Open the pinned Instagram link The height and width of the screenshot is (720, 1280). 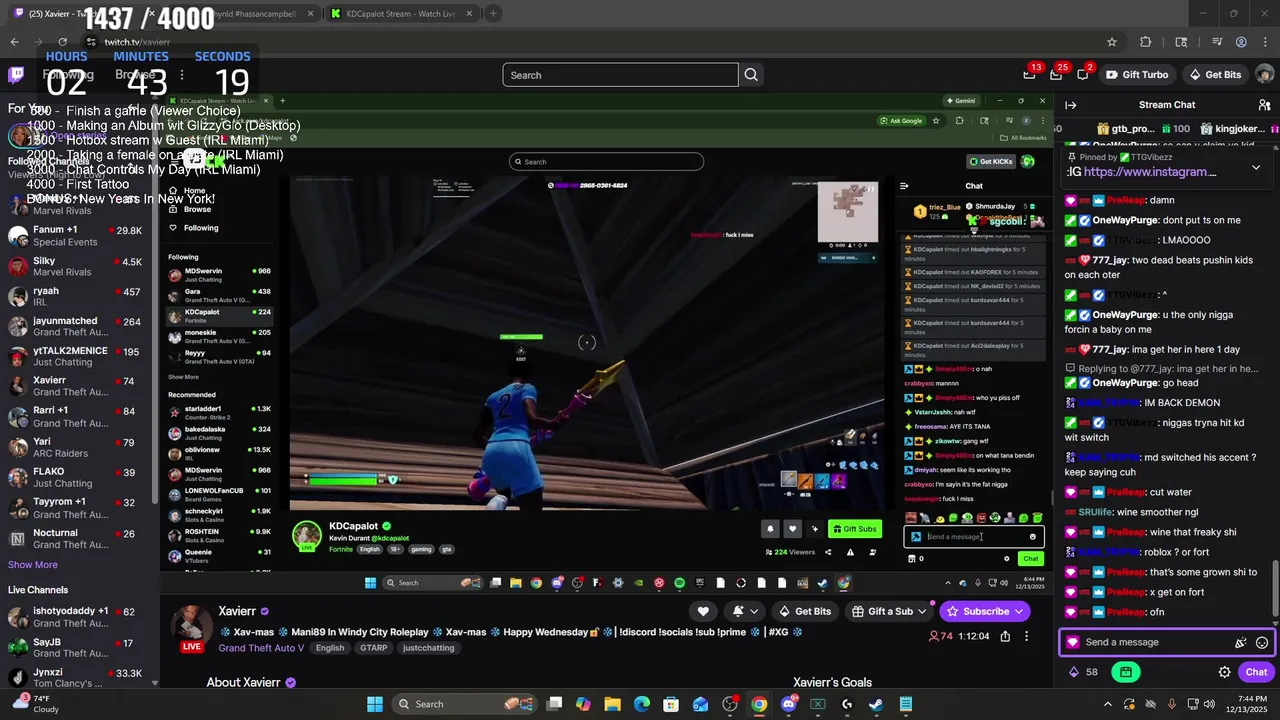(x=1150, y=172)
